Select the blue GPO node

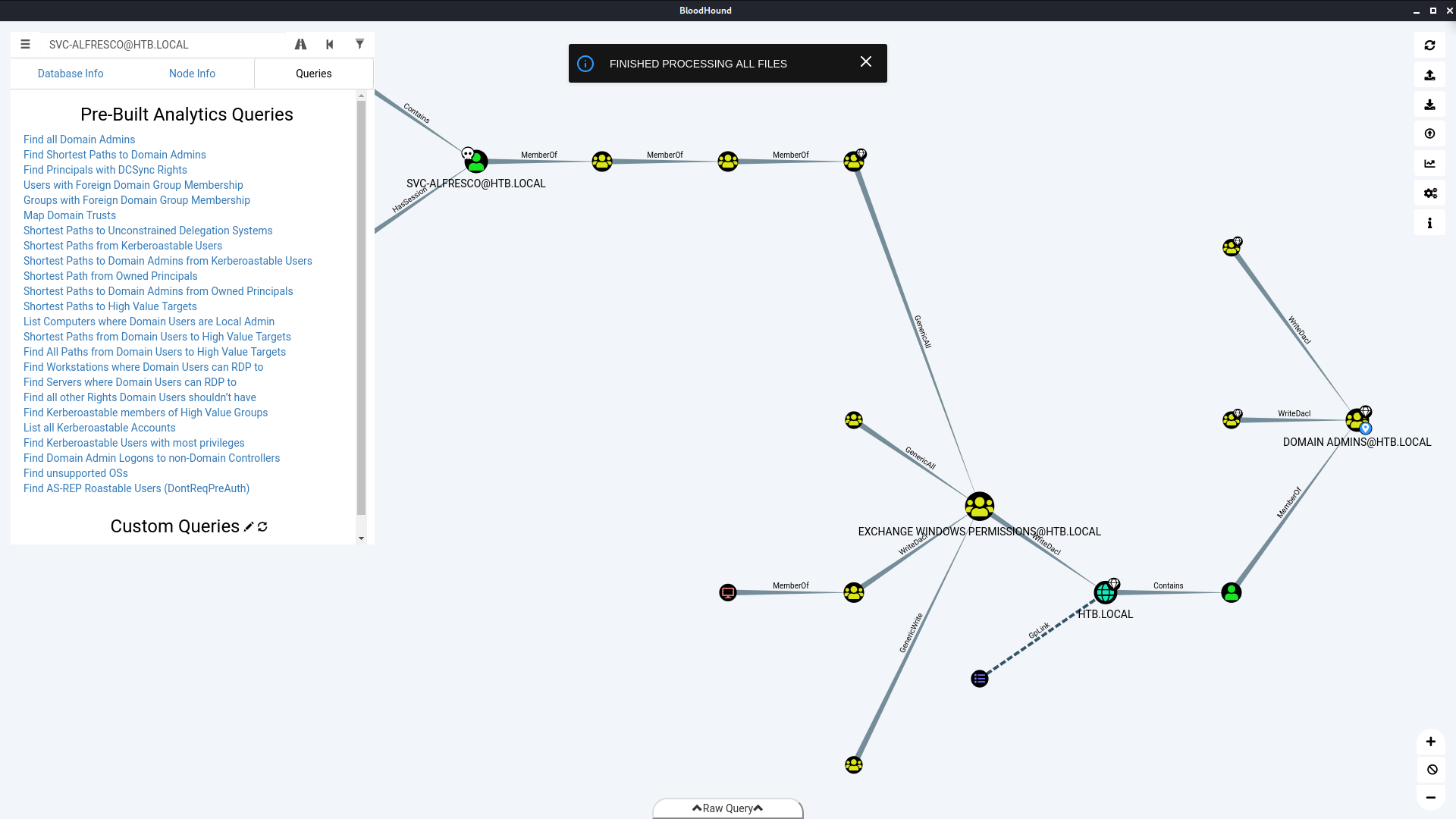[x=980, y=679]
